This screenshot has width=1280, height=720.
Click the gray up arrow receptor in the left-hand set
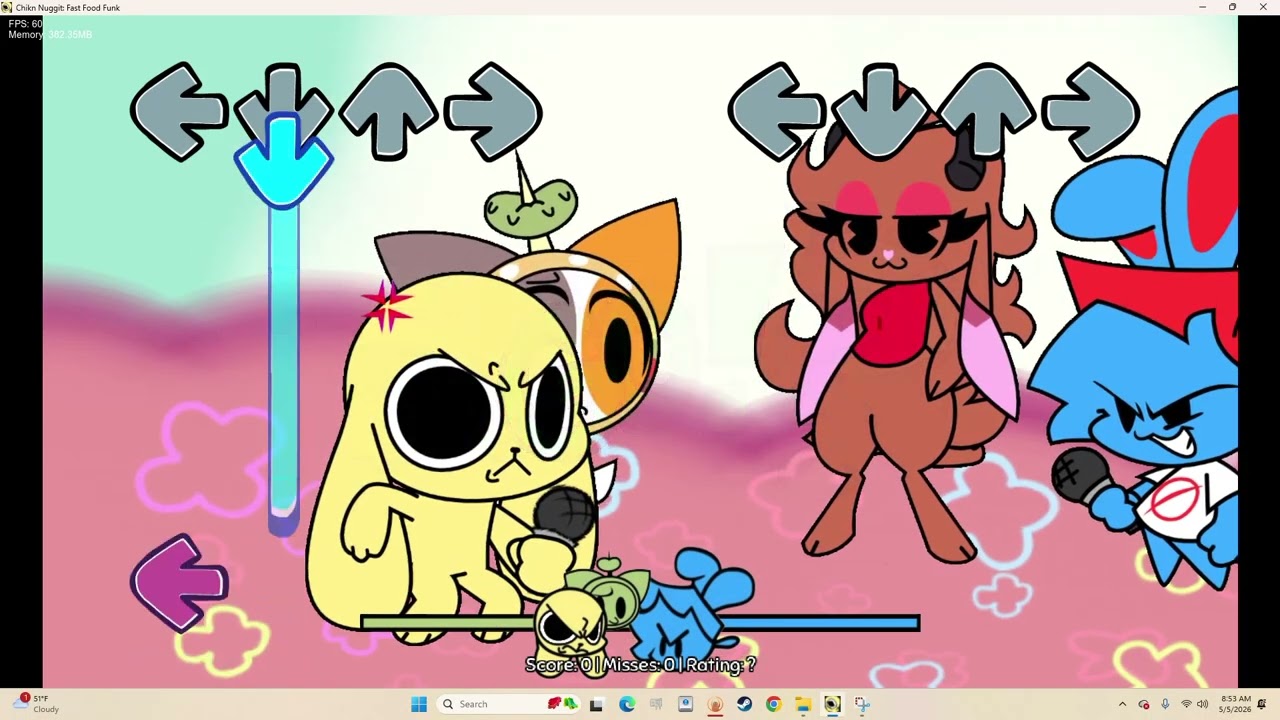389,111
